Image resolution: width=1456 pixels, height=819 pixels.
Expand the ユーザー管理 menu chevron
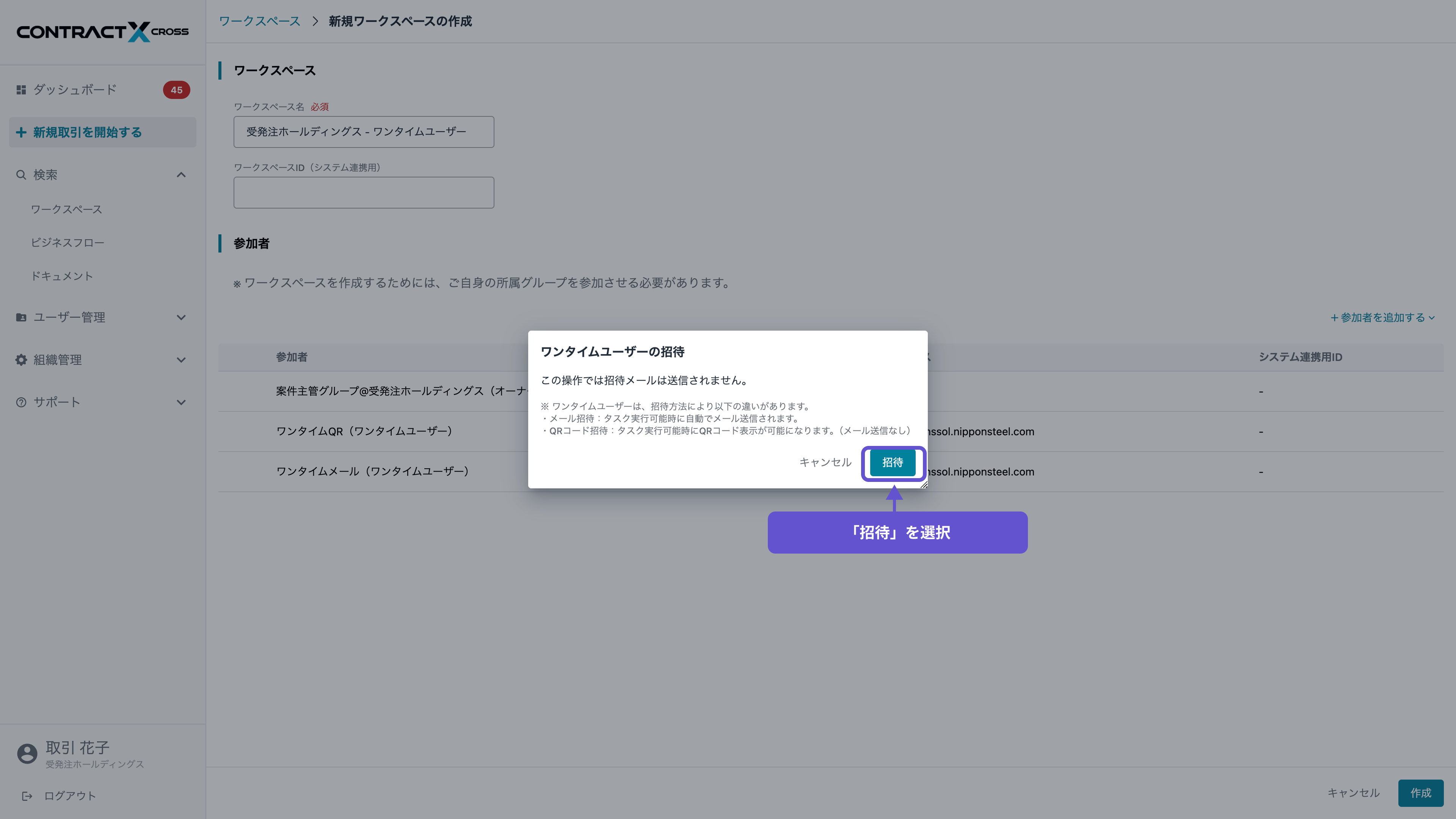[x=181, y=318]
